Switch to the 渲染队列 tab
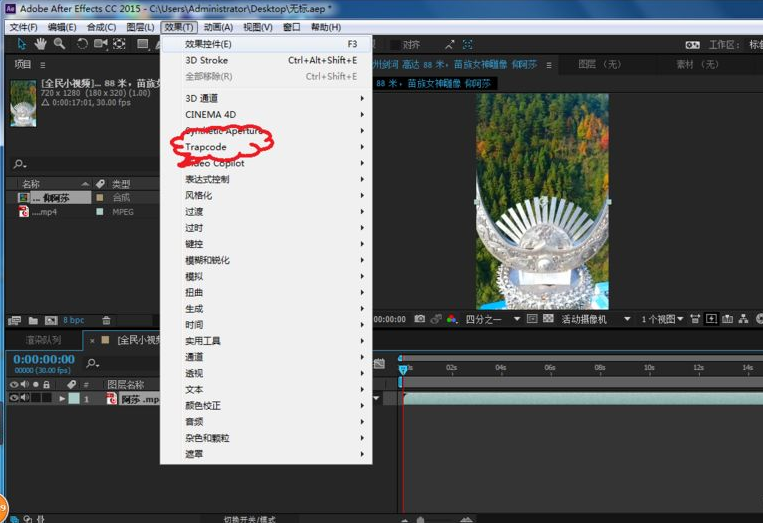The image size is (763, 523). [43, 340]
